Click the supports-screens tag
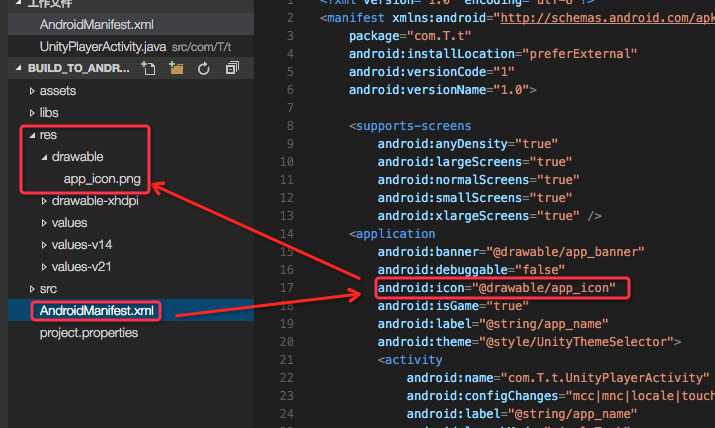 coord(410,126)
